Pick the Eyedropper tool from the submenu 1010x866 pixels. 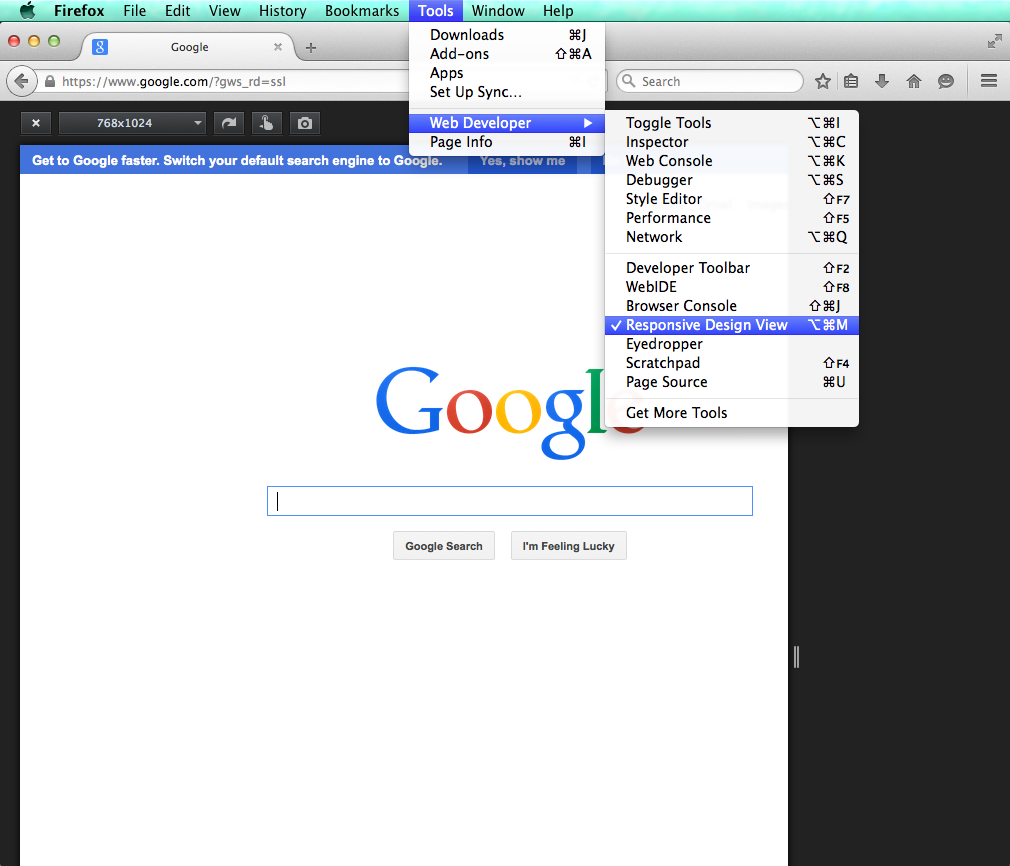732,343
